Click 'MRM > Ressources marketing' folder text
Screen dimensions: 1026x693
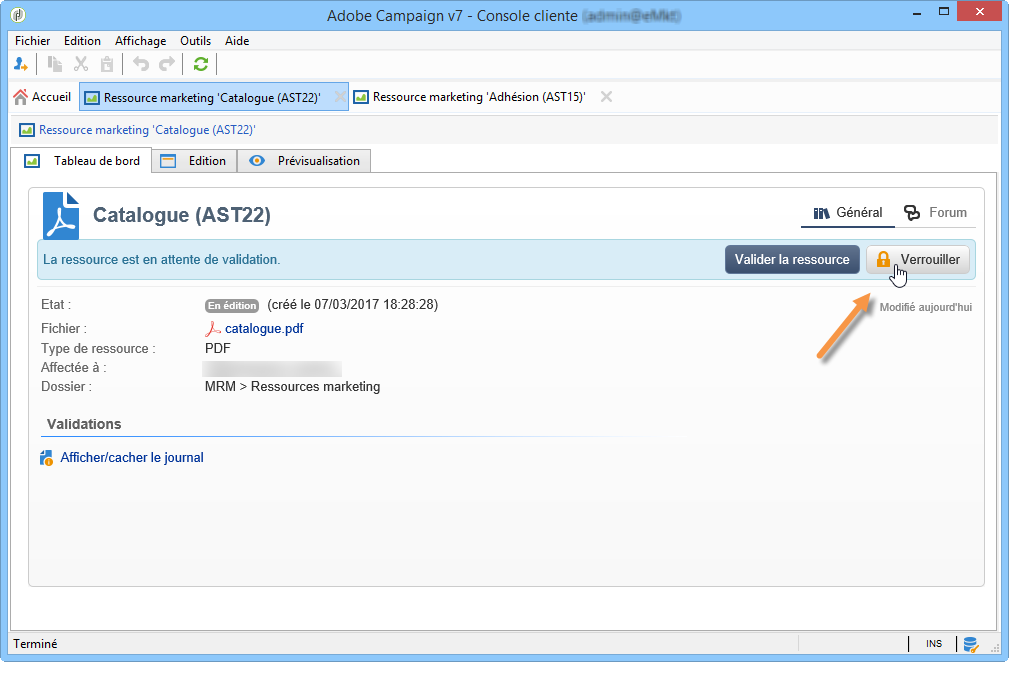click(x=292, y=387)
